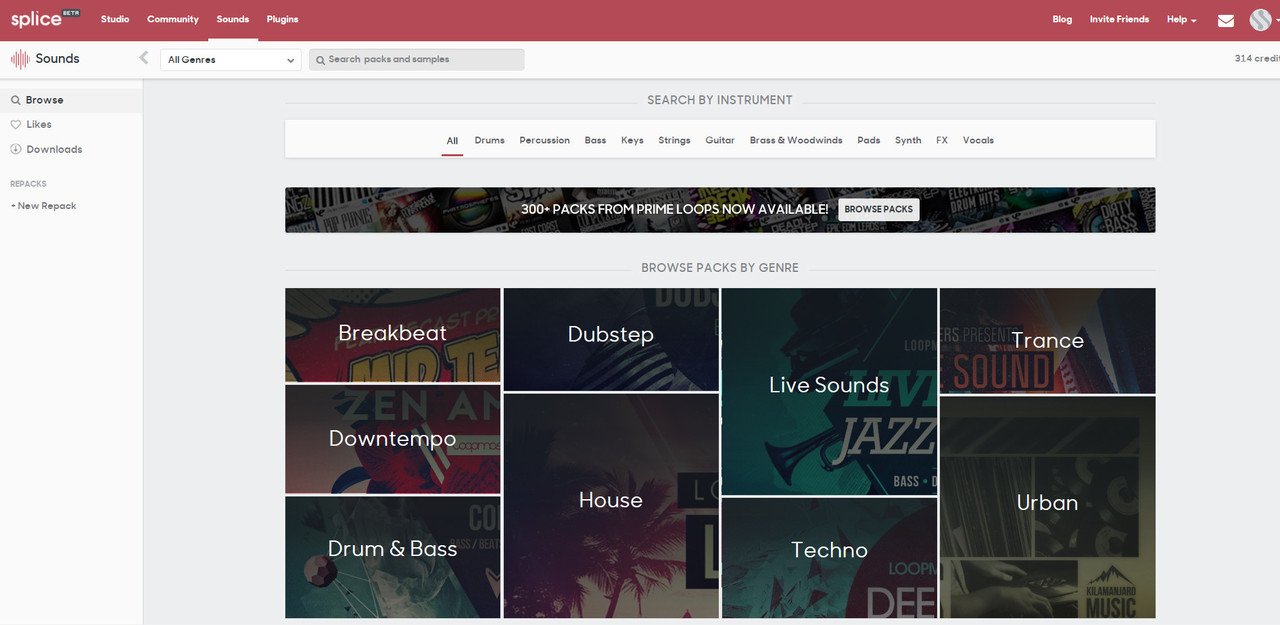The height and width of the screenshot is (625, 1280).
Task: Enable the Vocals instrument filter
Action: coord(978,140)
